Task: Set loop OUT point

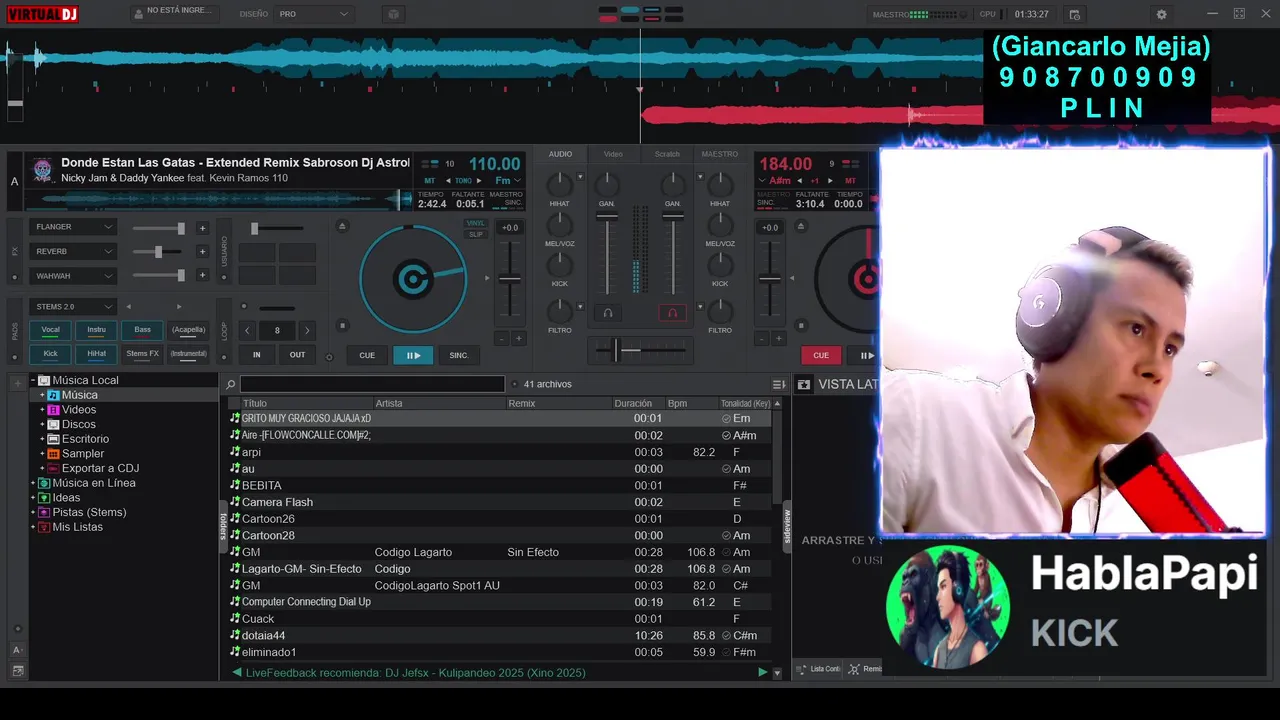Action: click(x=297, y=355)
